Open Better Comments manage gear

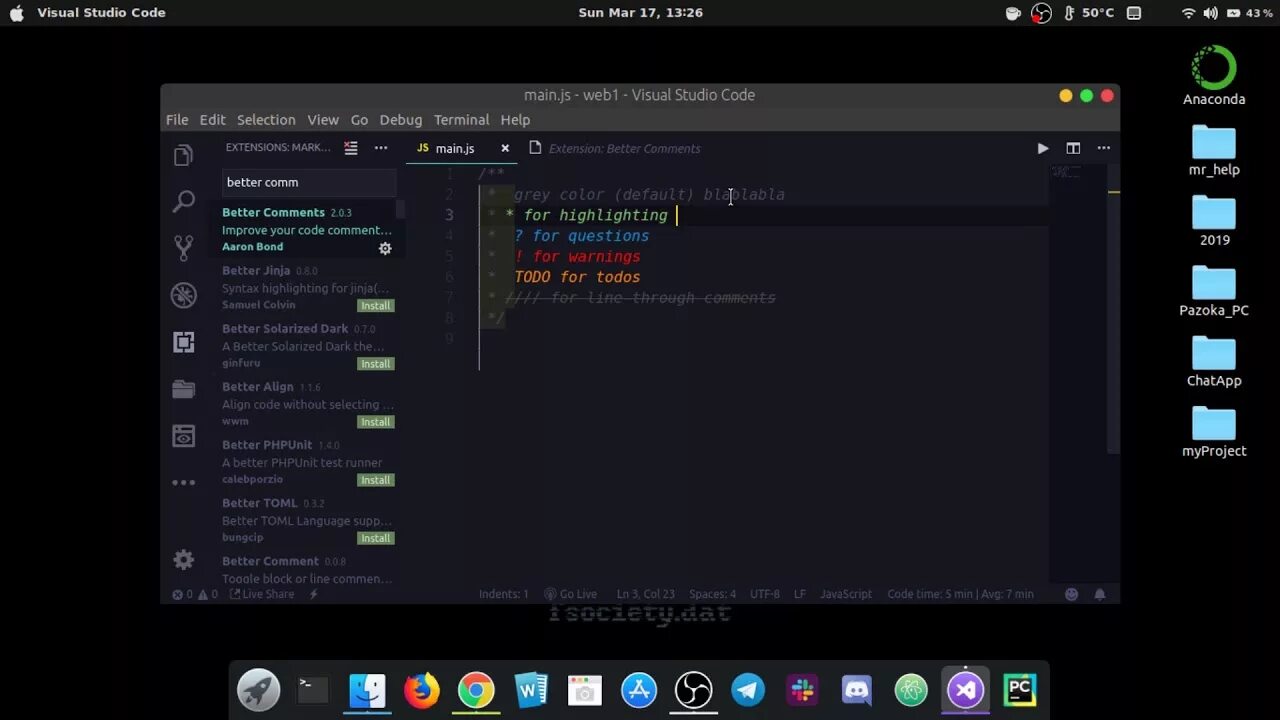[385, 248]
